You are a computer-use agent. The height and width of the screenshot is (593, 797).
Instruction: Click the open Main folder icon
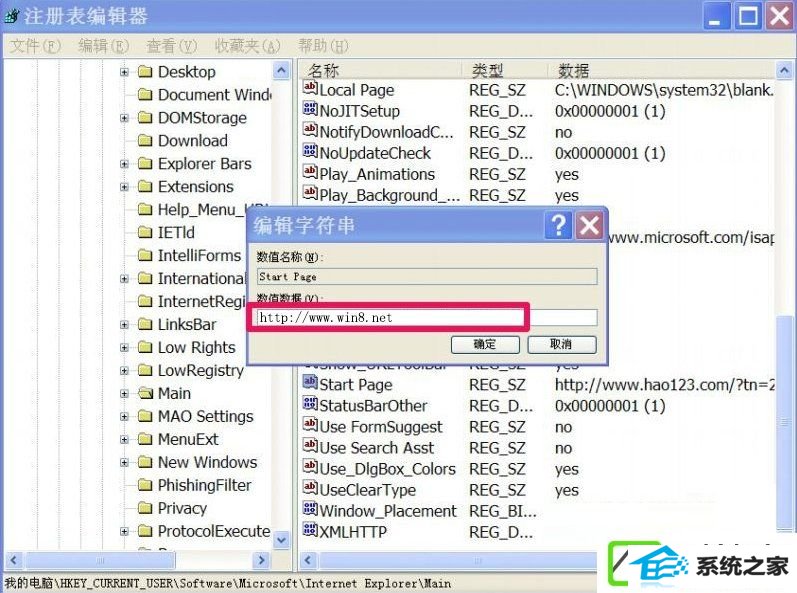(145, 393)
